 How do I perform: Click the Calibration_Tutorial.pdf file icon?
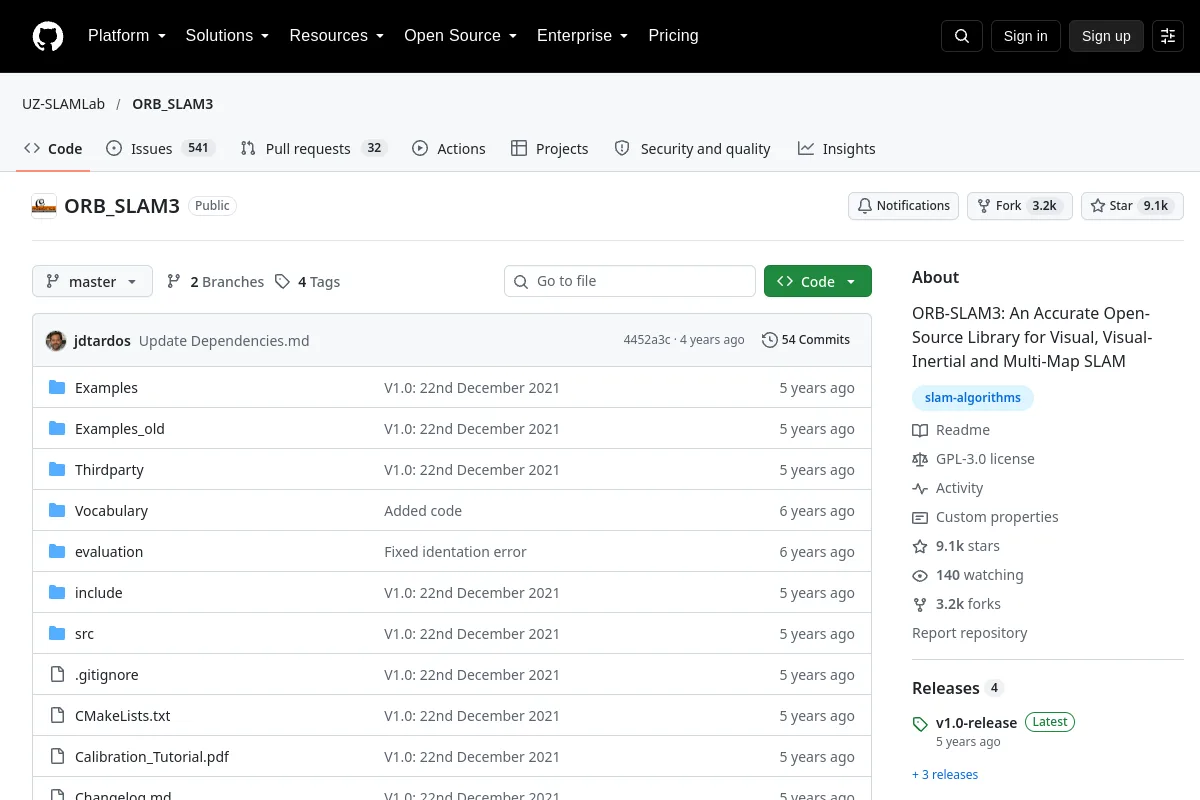(x=57, y=757)
